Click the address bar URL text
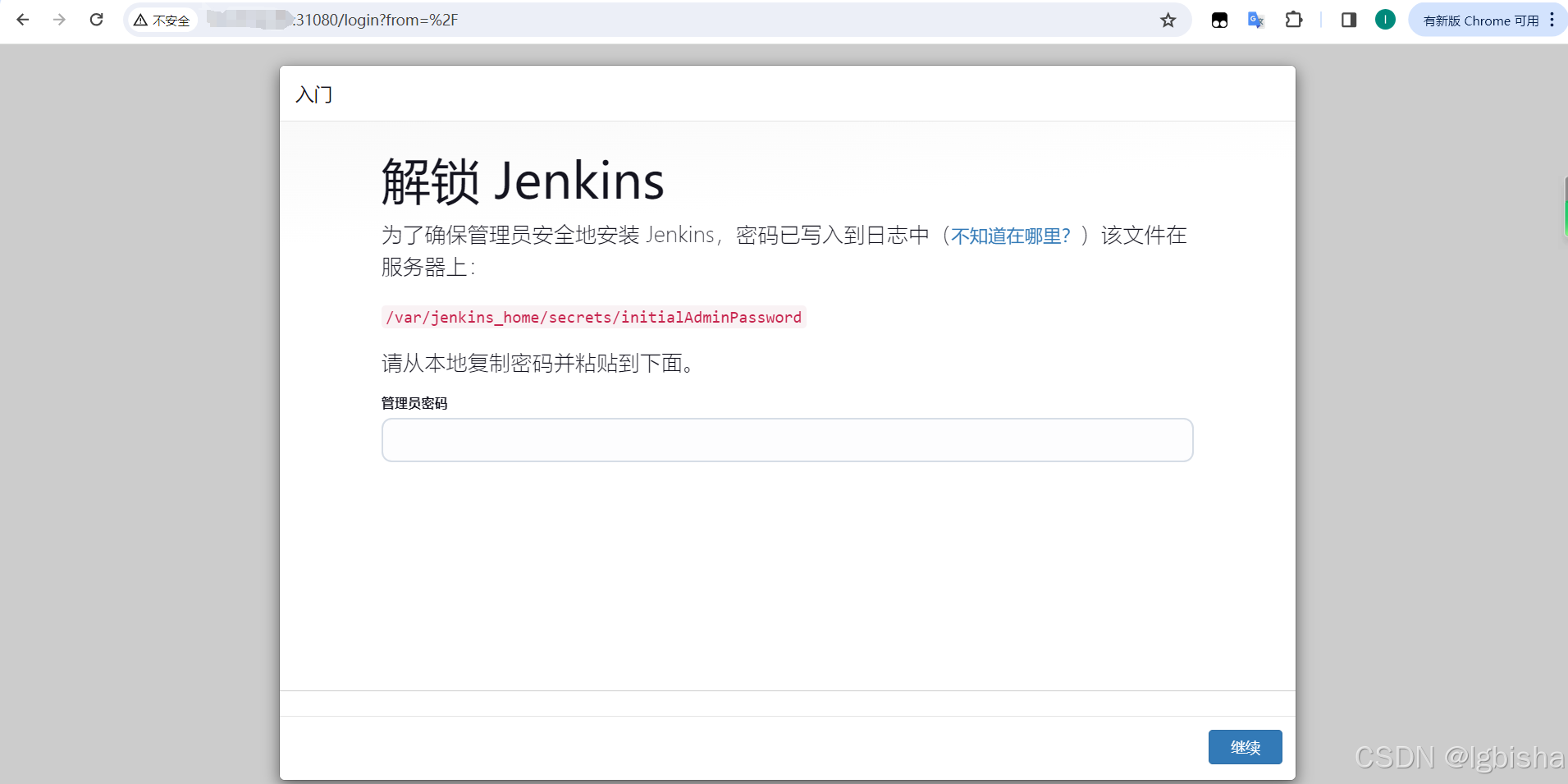 375,20
